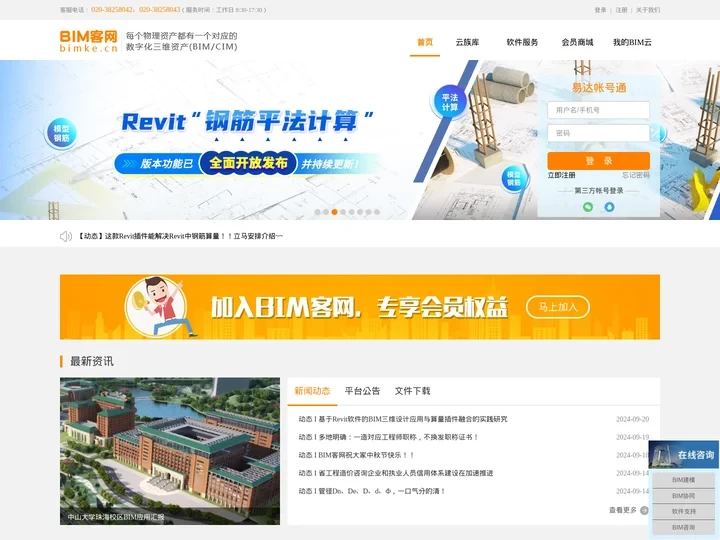The image size is (720, 540).
Task: Open the news item 多地明确：一造对应工程师职称
Action: 388,437
